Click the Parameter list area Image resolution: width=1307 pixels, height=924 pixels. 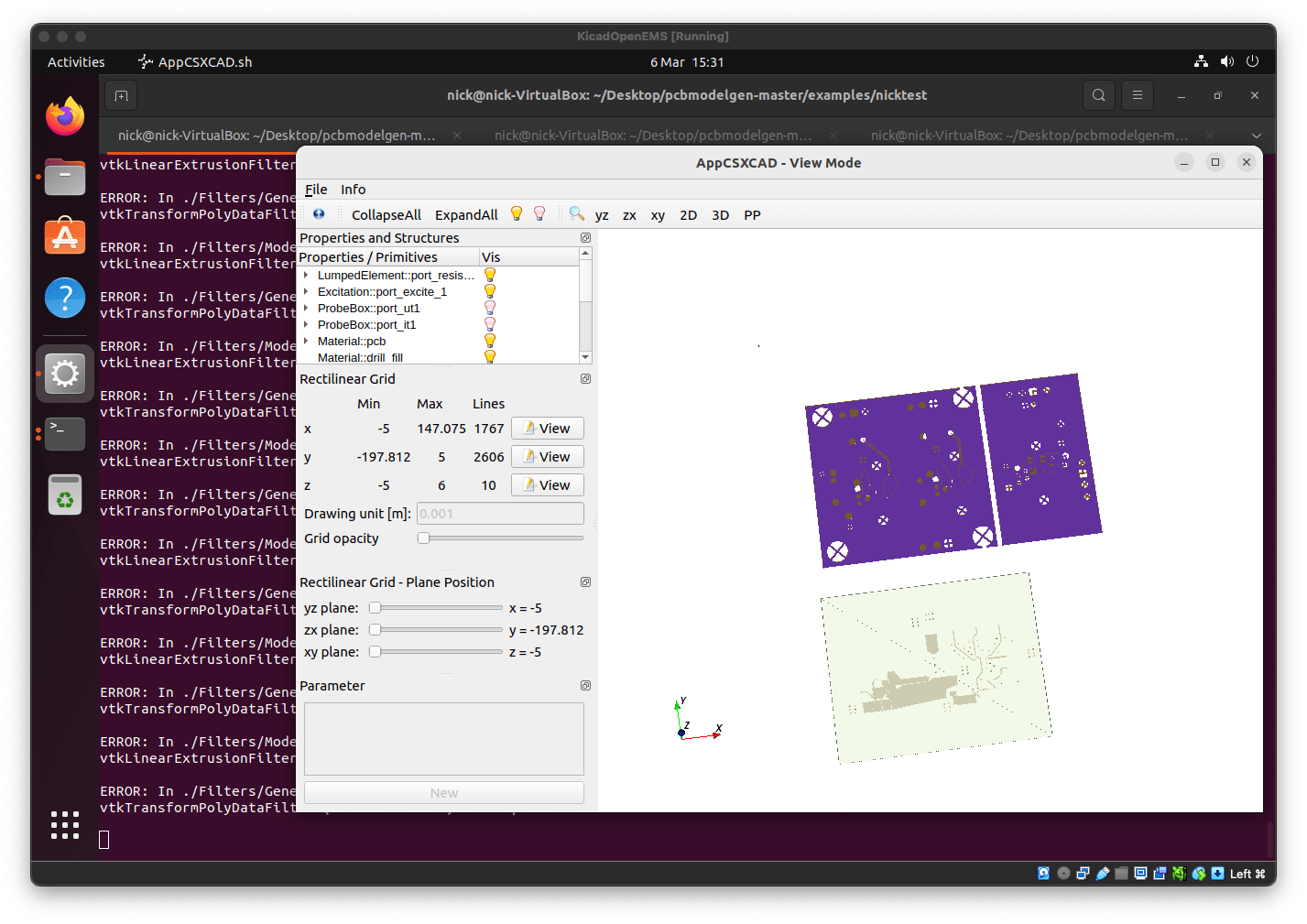coord(444,739)
